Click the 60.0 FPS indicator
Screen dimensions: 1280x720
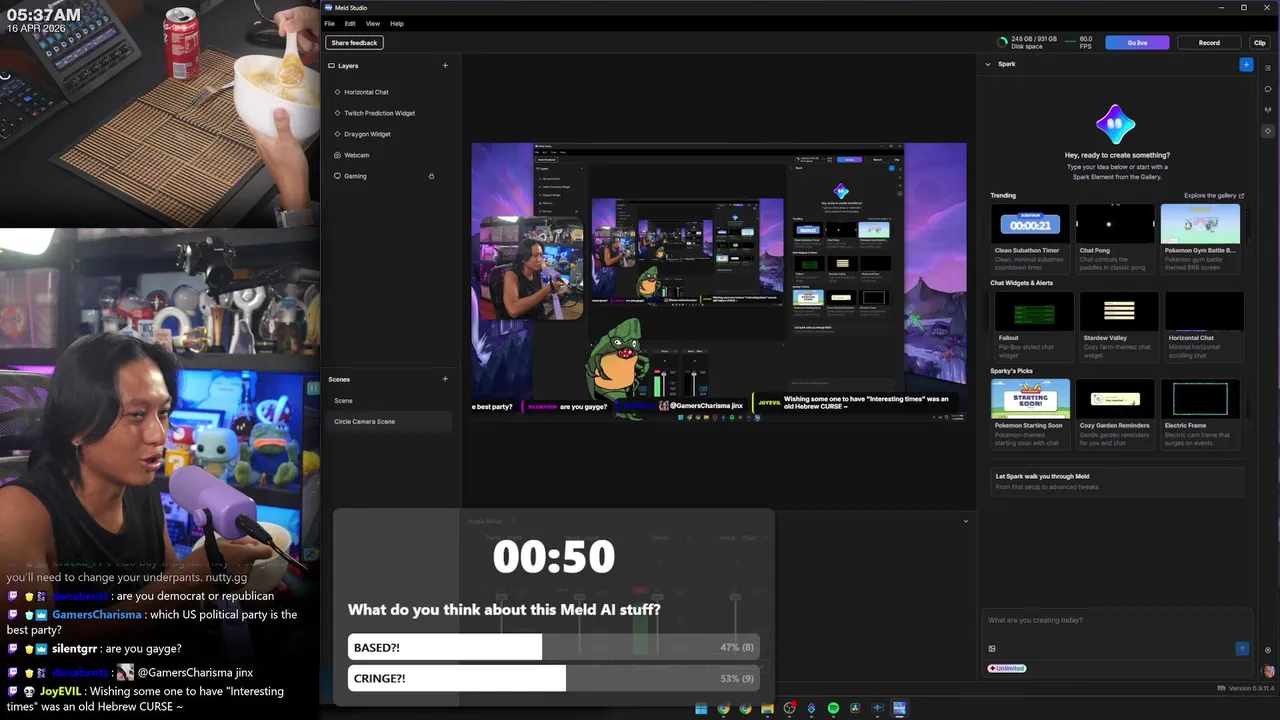point(1080,42)
